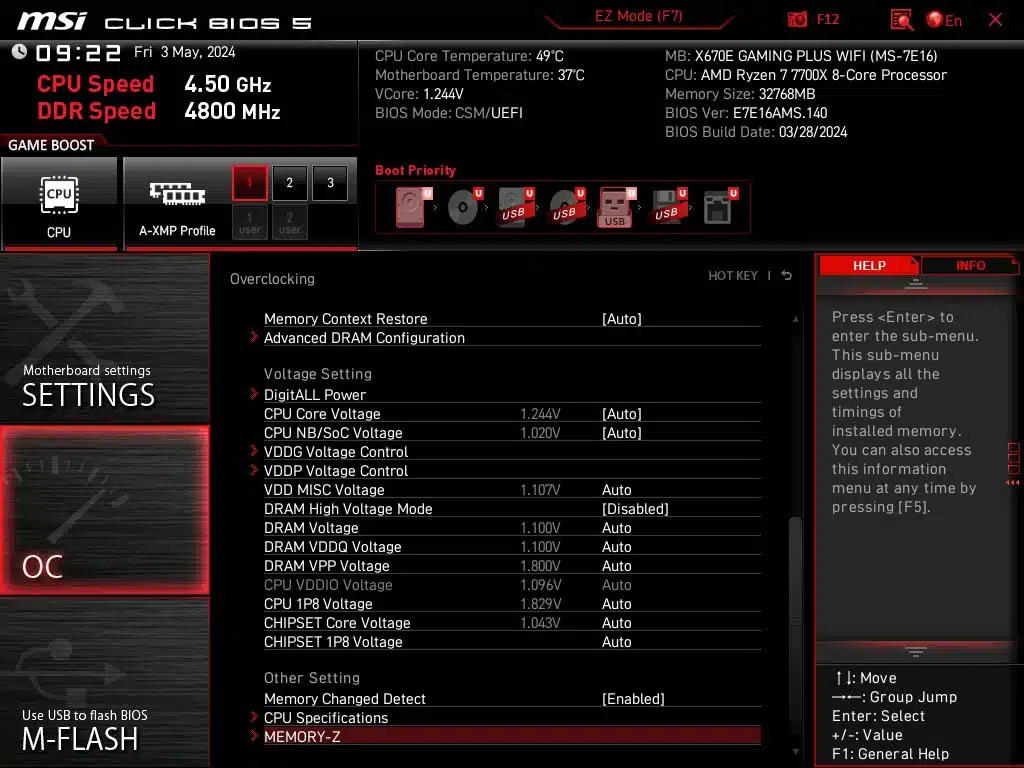Switch to the INFO tab
This screenshot has height=768, width=1024.
tap(969, 265)
